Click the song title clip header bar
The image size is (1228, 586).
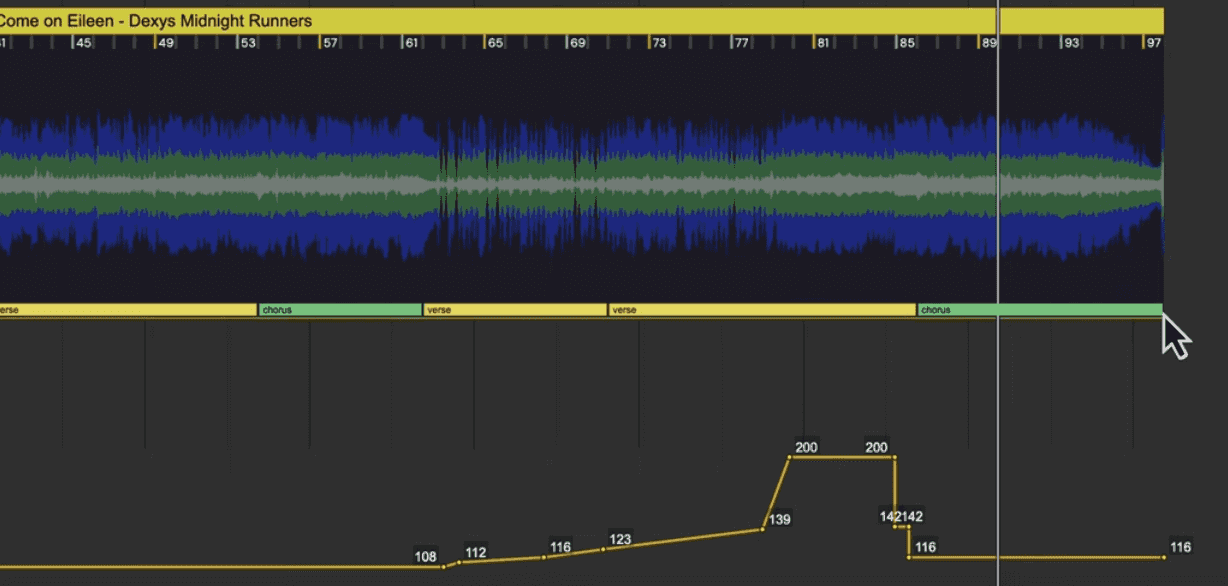coord(580,21)
